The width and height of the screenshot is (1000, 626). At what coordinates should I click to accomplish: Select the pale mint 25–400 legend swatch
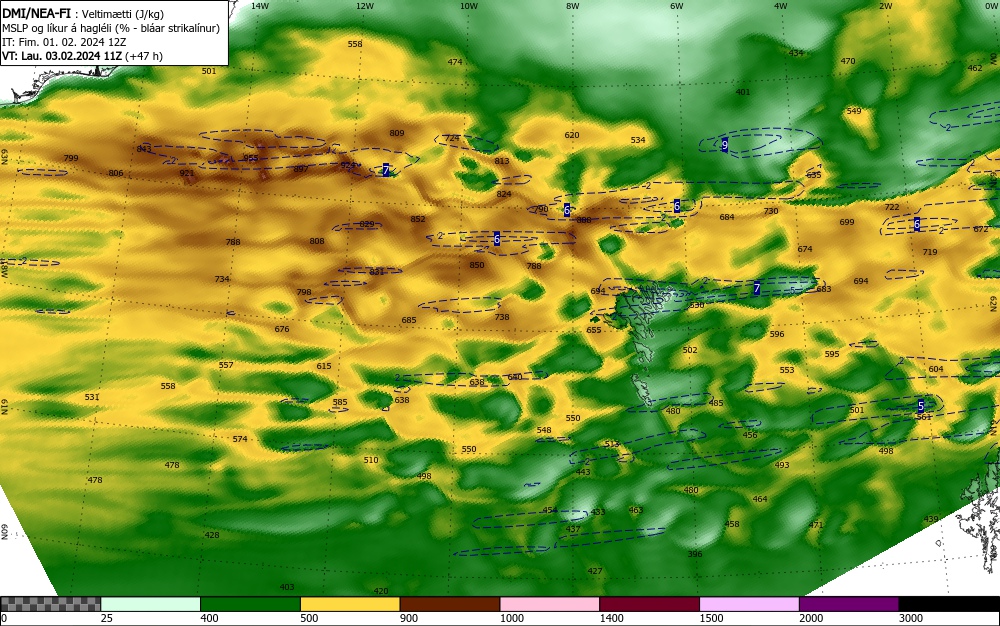click(151, 604)
